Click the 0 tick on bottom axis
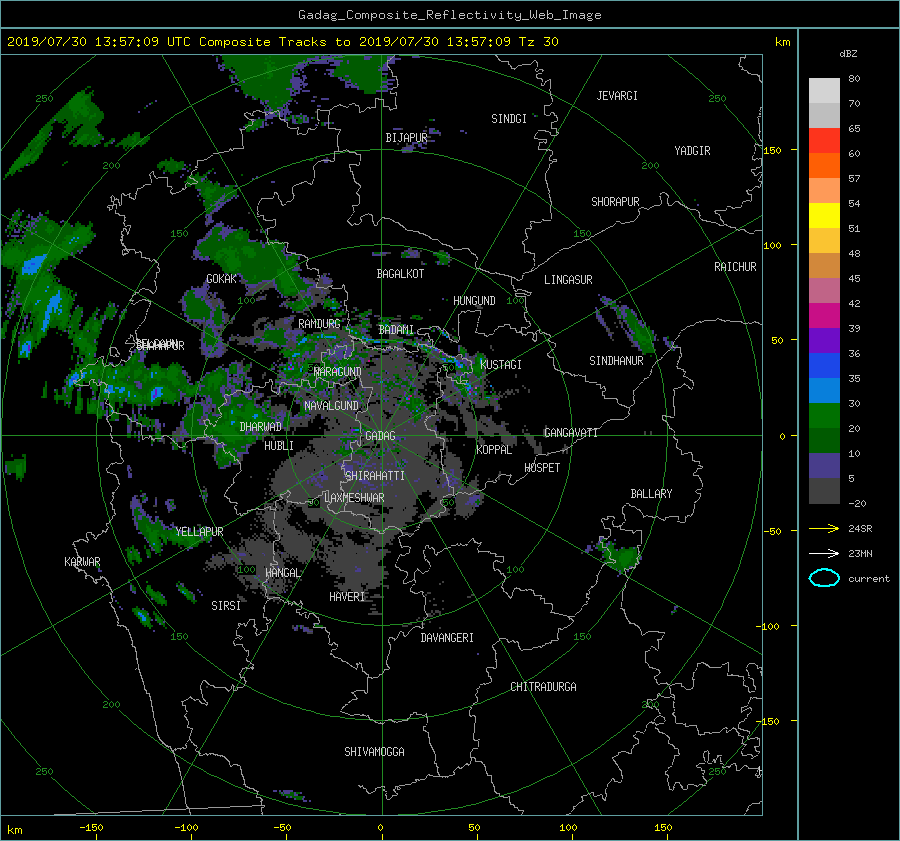Screen dimensions: 900x841 click(x=381, y=827)
